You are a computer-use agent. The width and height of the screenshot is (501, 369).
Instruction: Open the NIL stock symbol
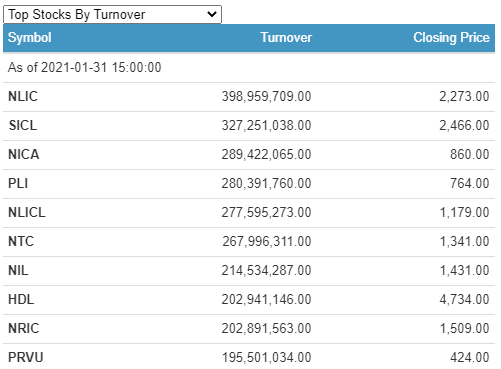(x=18, y=270)
